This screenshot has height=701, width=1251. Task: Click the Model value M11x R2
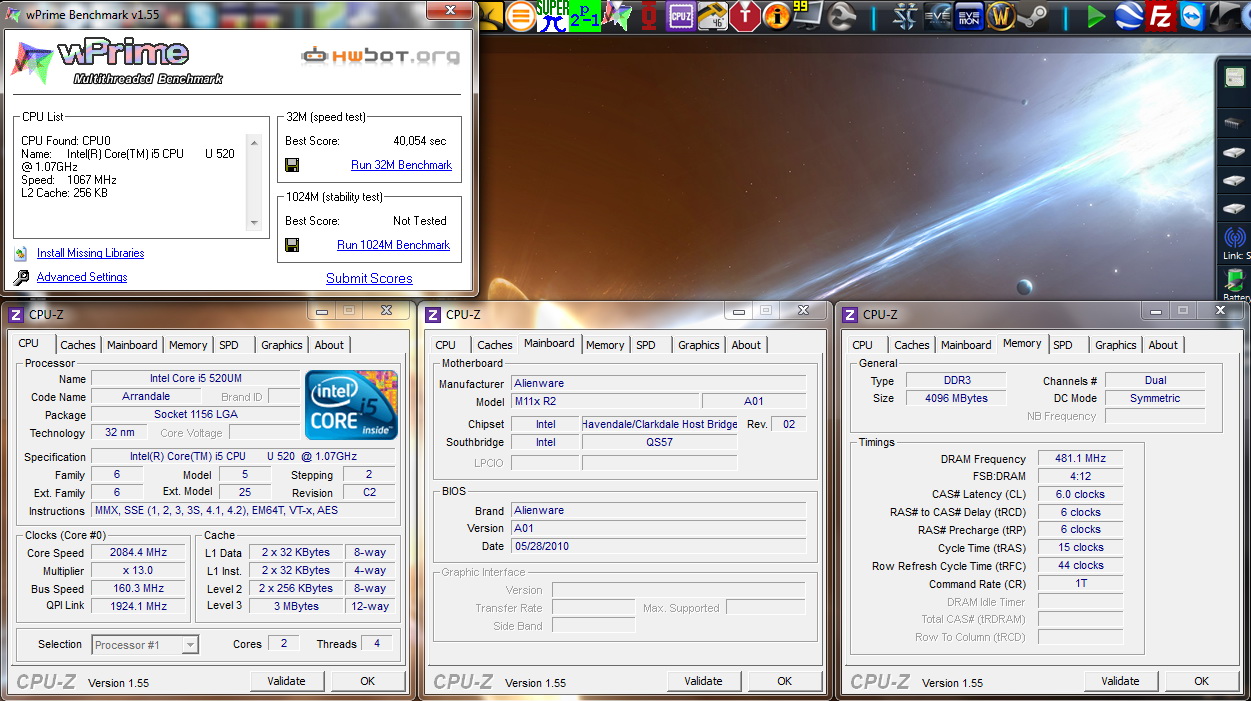pos(604,402)
